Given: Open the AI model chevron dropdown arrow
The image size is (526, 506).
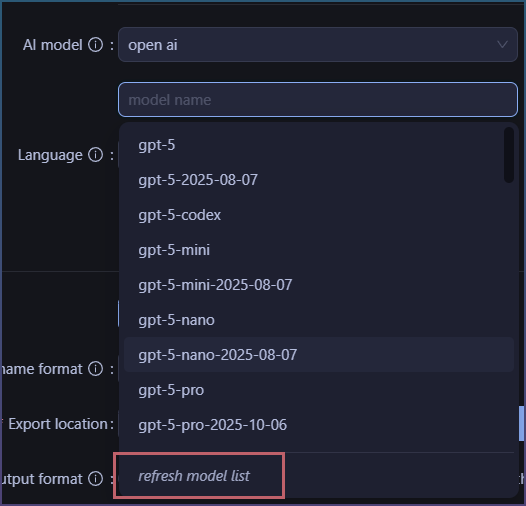Looking at the screenshot, I should point(502,45).
